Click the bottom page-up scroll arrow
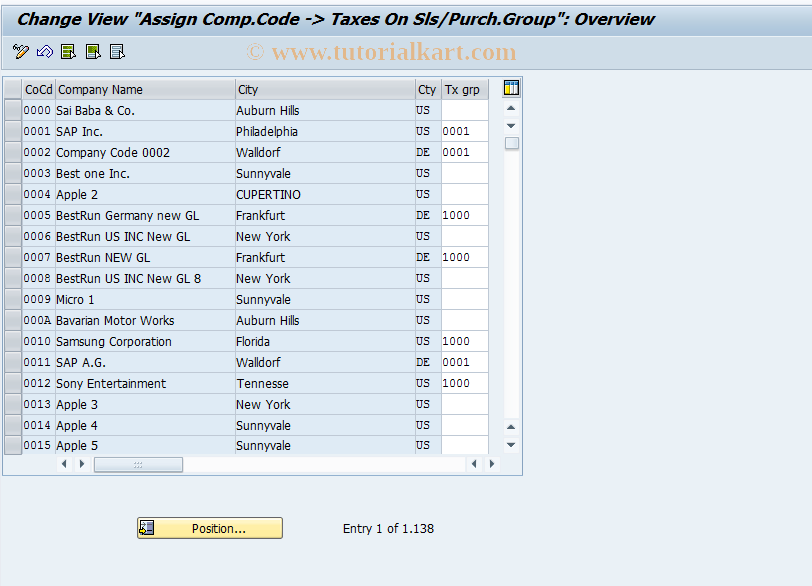This screenshot has height=586, width=812. point(511,427)
